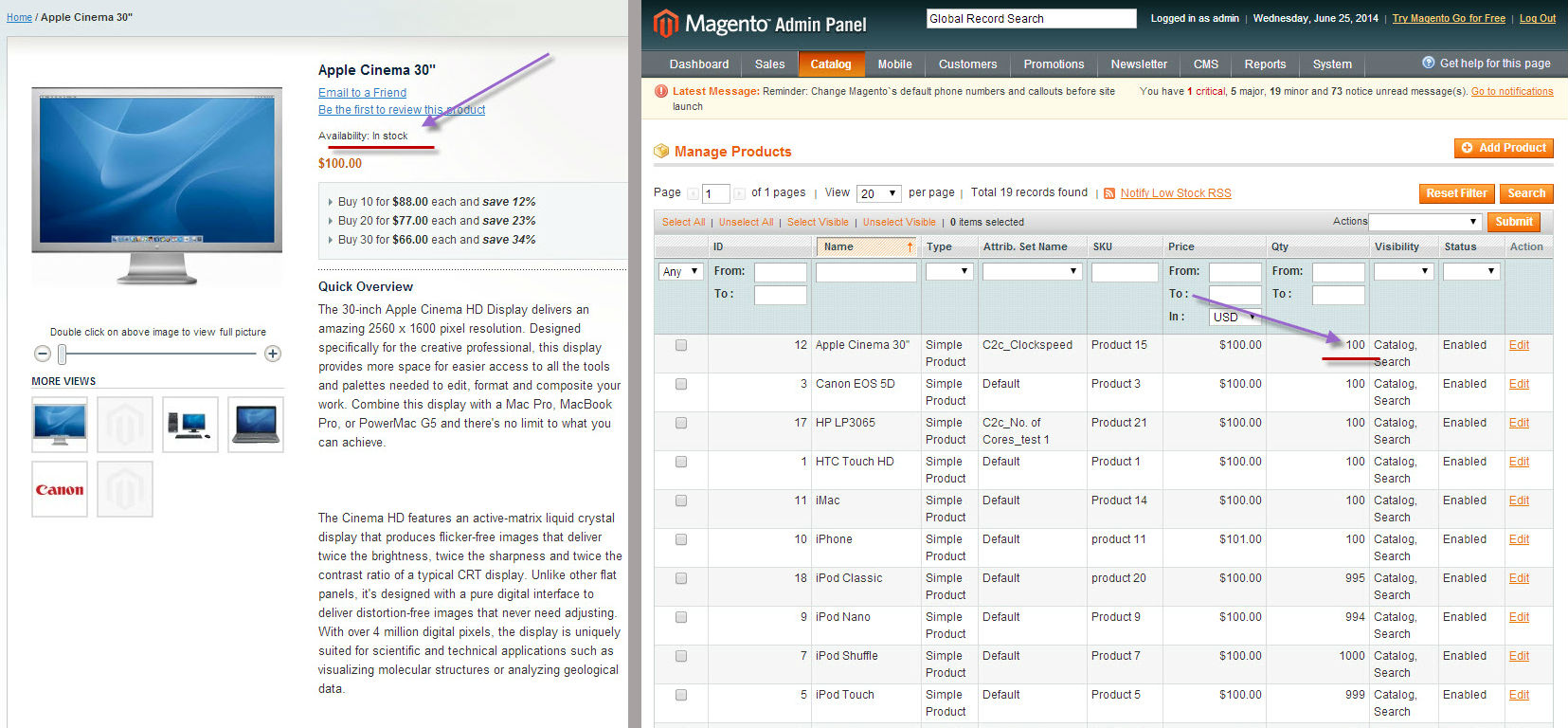Click the Search button above the grid

[1526, 193]
